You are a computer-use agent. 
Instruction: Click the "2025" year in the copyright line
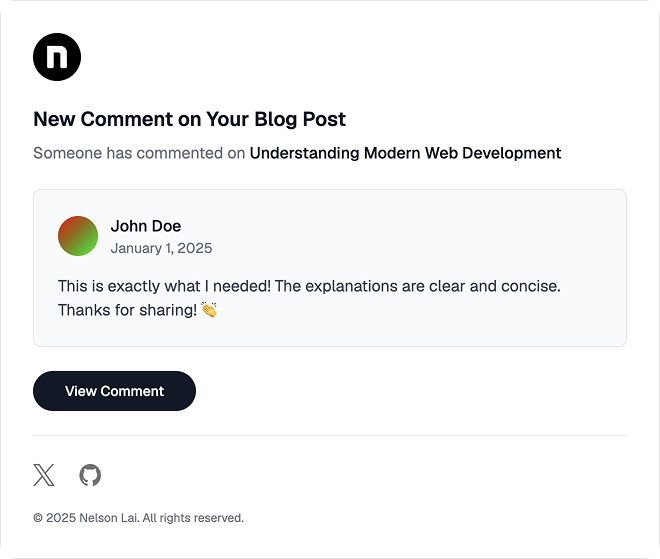coord(61,518)
